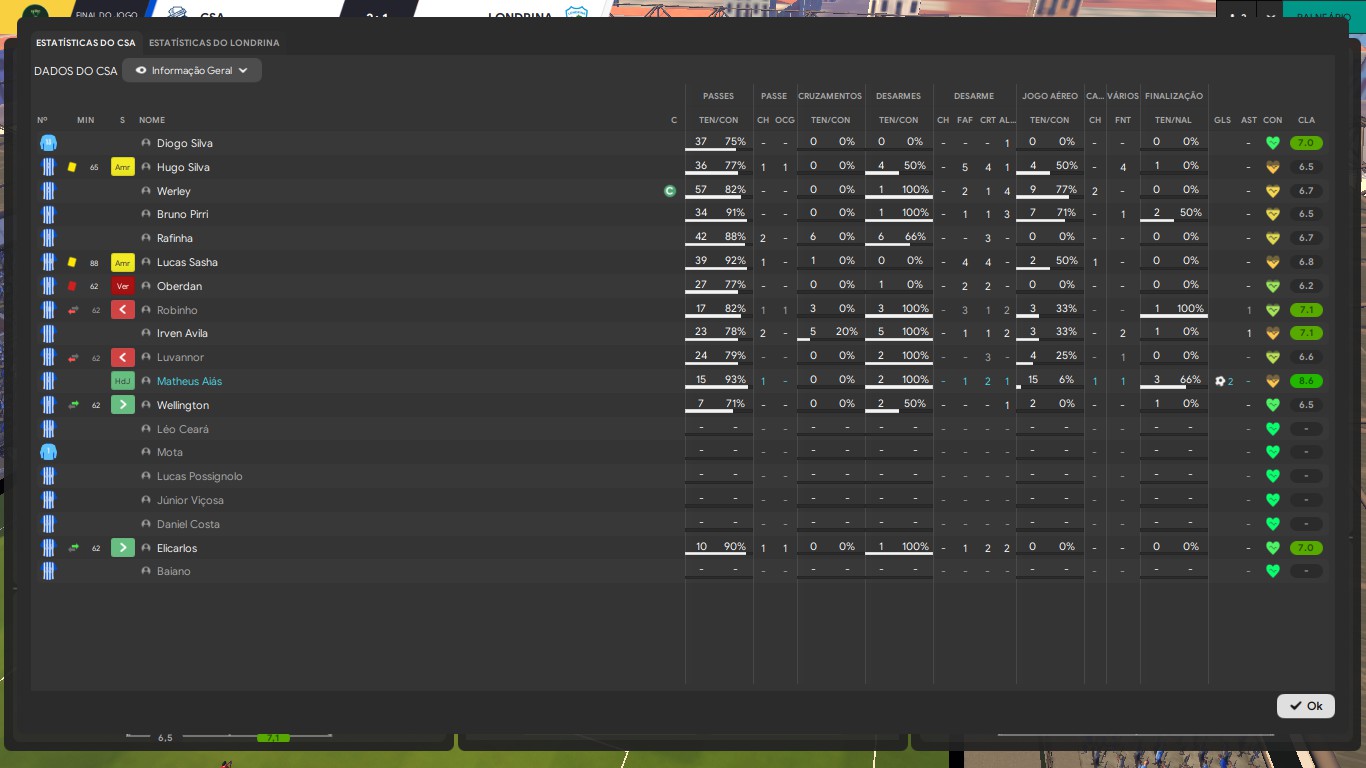Select the Daniel Costa row
Screen dimensions: 1366x768
(x=682, y=524)
